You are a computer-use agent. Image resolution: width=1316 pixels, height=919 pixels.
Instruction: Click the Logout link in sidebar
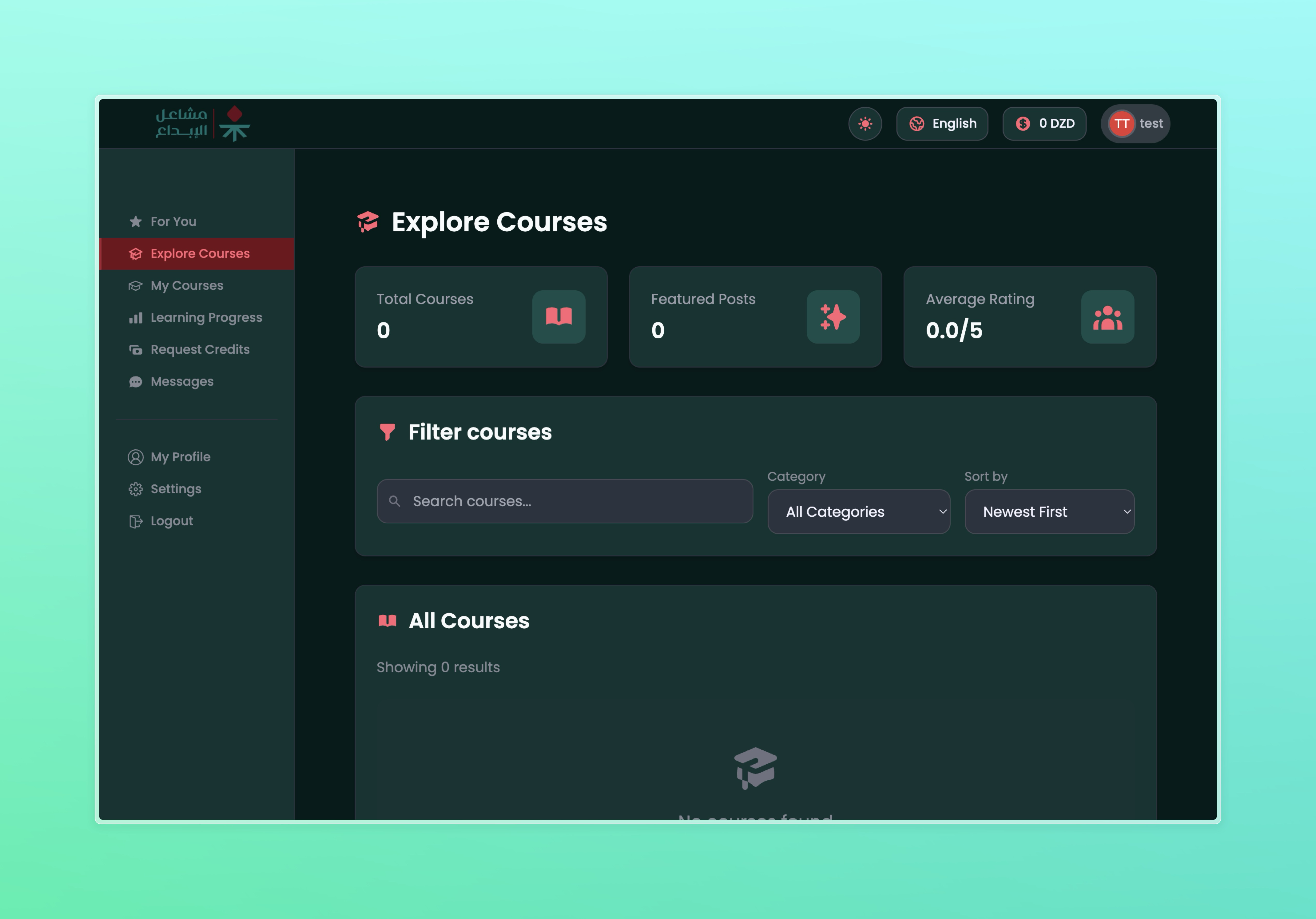[171, 521]
